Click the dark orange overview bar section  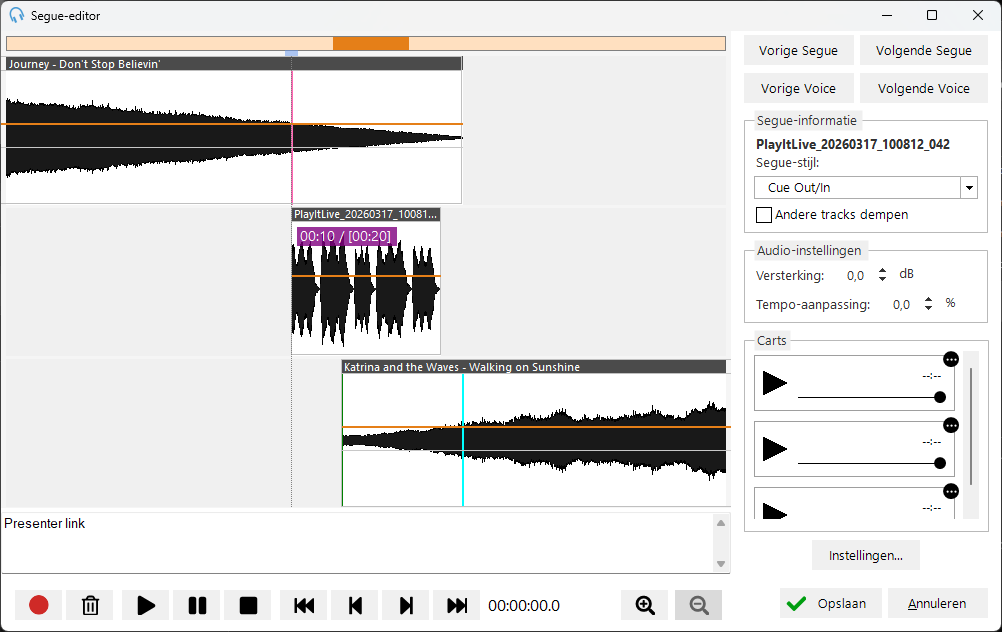(x=371, y=43)
